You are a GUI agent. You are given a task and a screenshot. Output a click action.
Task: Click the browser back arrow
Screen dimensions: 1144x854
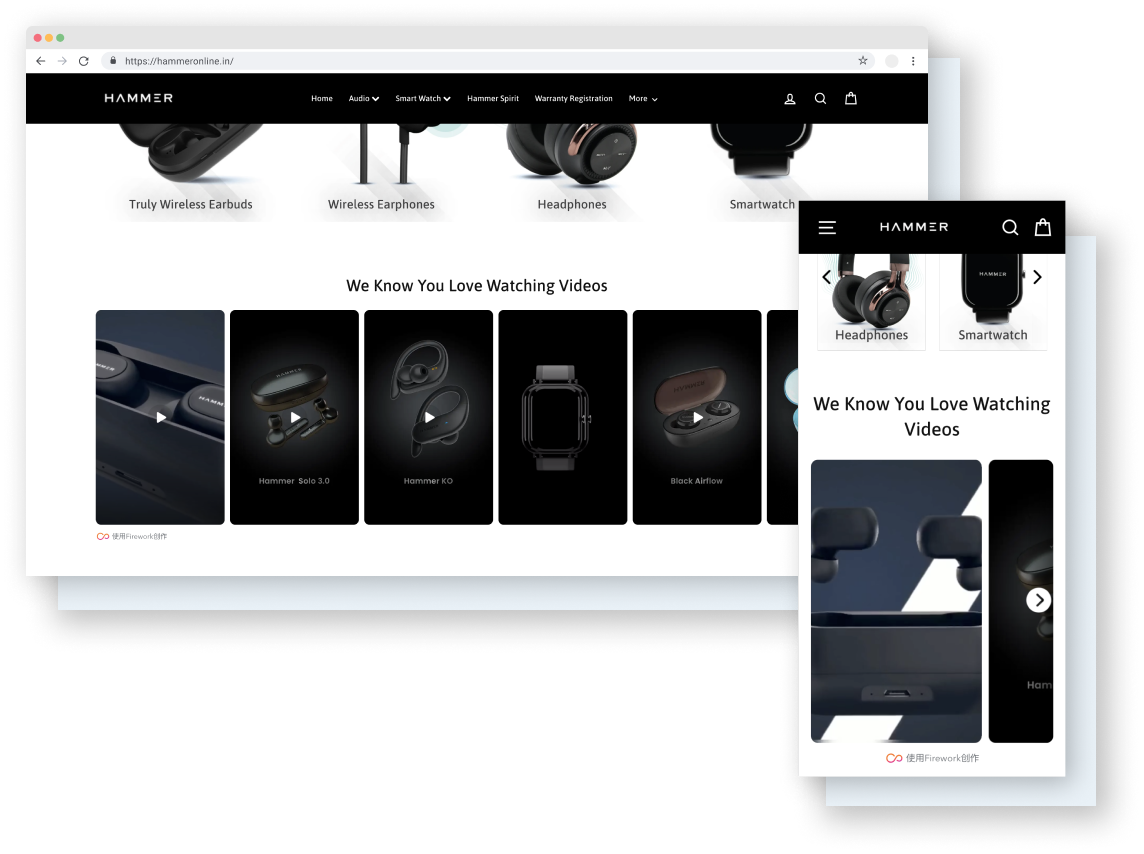click(41, 61)
